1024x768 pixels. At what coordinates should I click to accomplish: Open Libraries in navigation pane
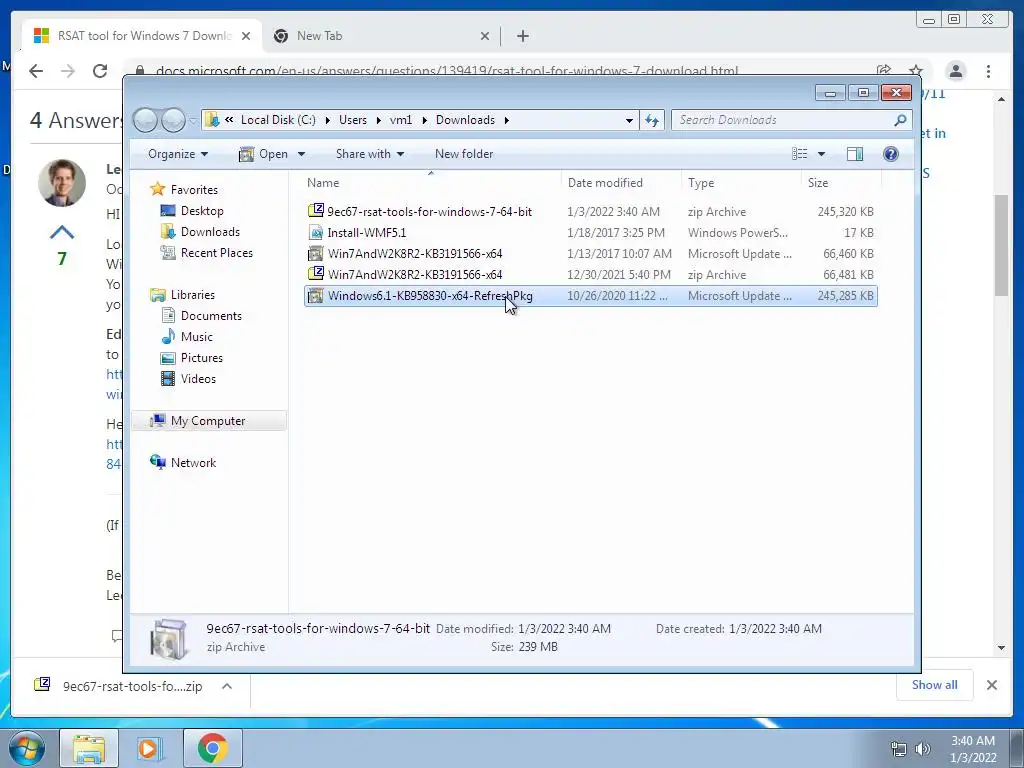[x=193, y=295]
